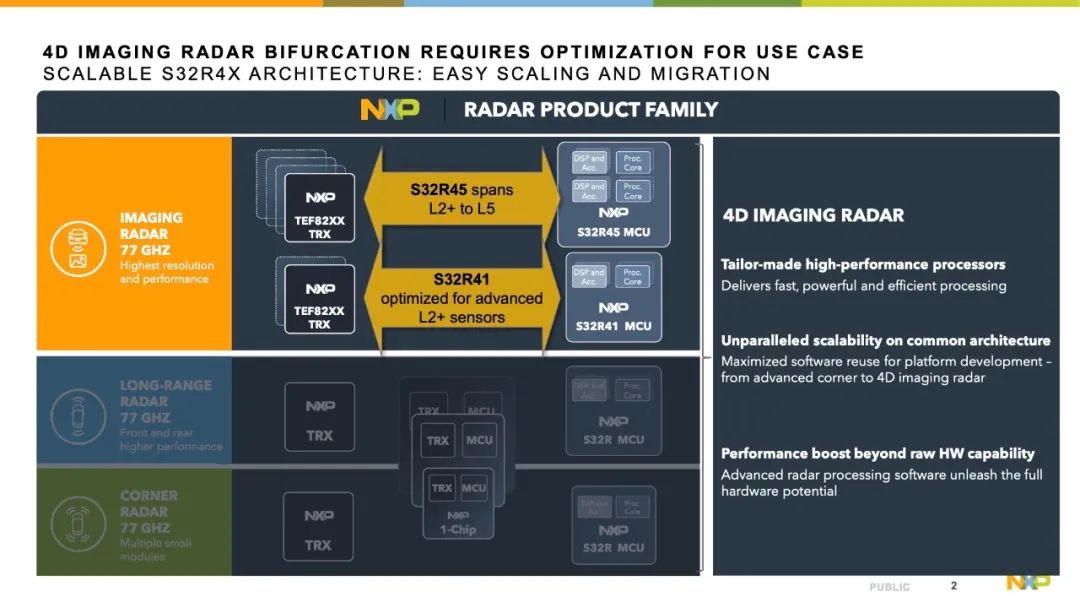Click the upper TEF82XX TRX chip block
This screenshot has height=608, width=1080.
coord(320,208)
